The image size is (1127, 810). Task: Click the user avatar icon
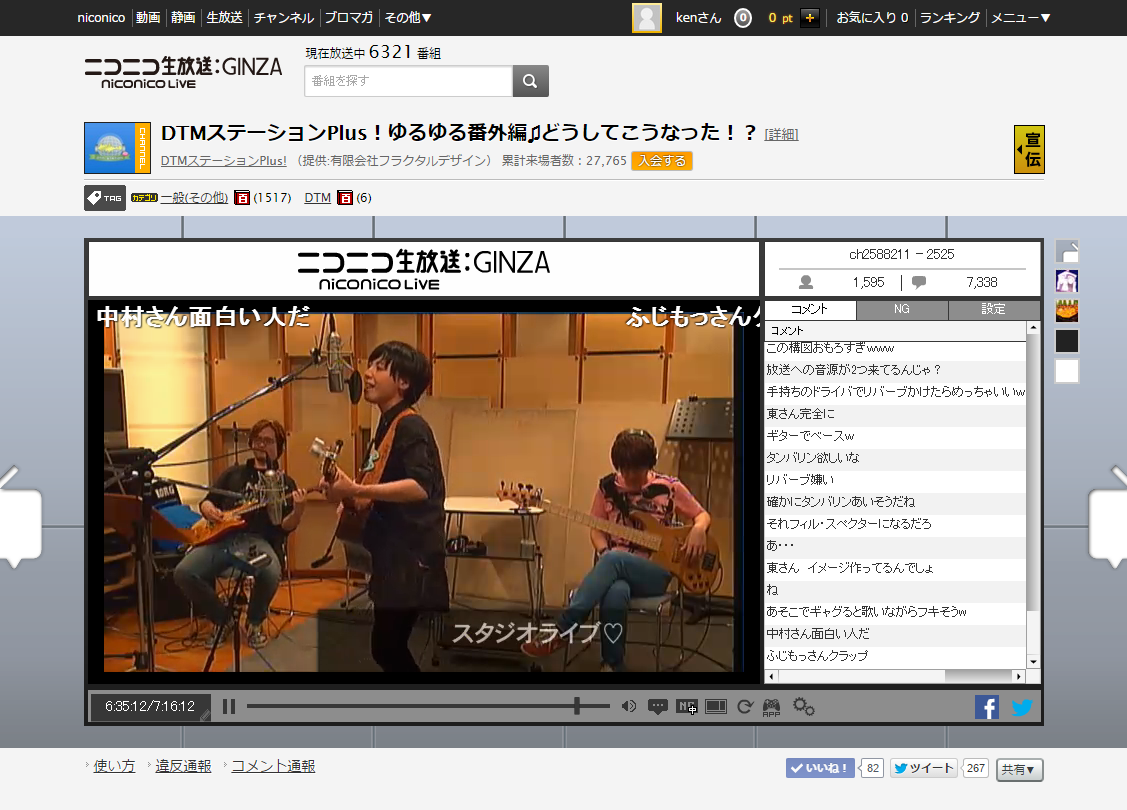[647, 18]
